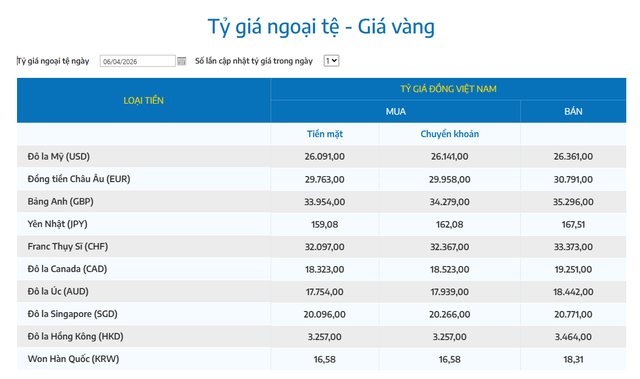Click CHF sell value 33.373,00
Image resolution: width=640 pixels, height=379 pixels.
tap(573, 247)
